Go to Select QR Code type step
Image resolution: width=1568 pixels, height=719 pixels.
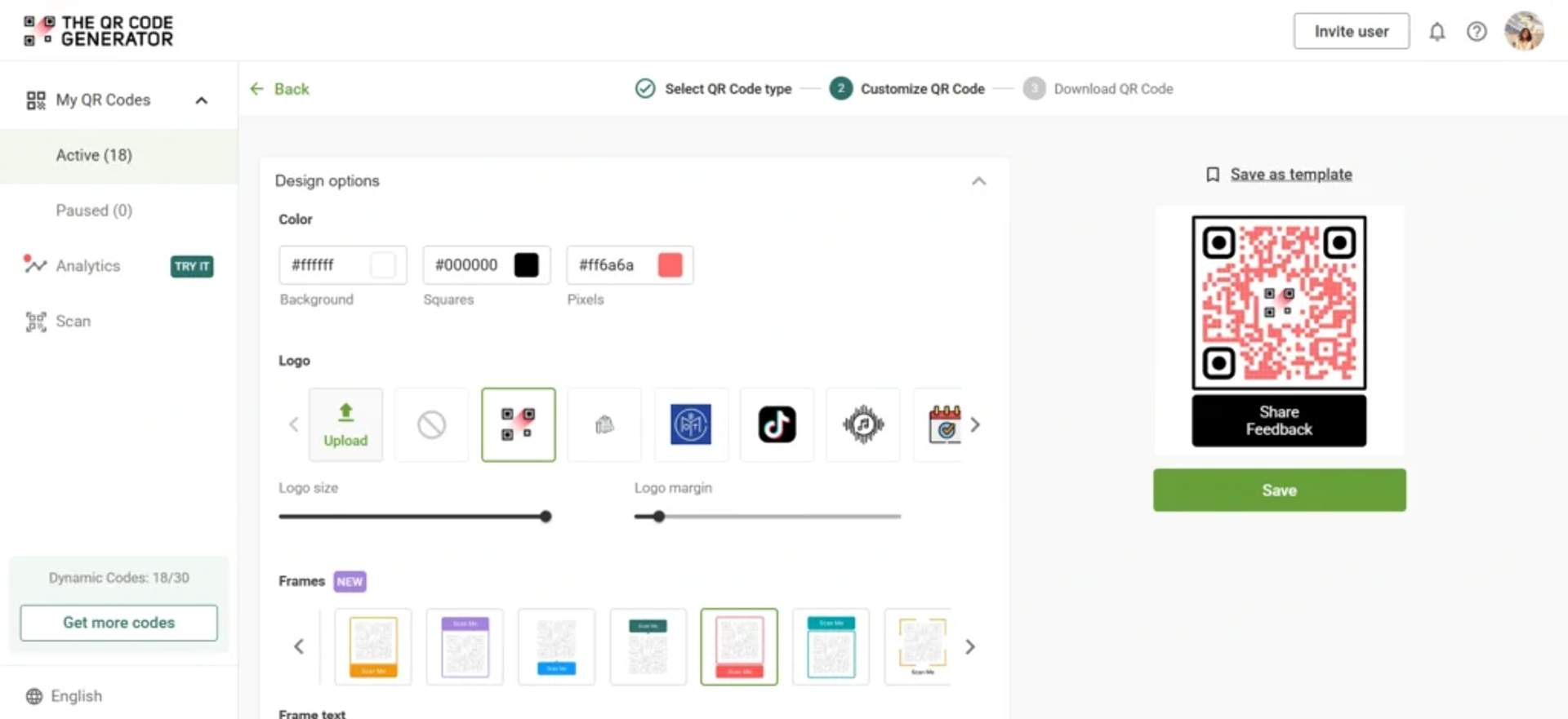[713, 89]
